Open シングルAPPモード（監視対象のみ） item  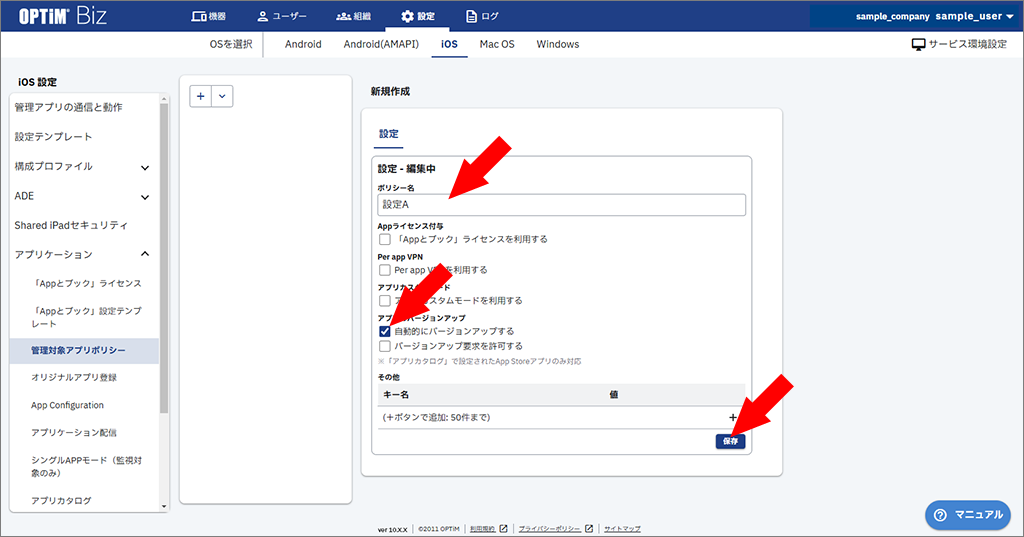coord(86,466)
